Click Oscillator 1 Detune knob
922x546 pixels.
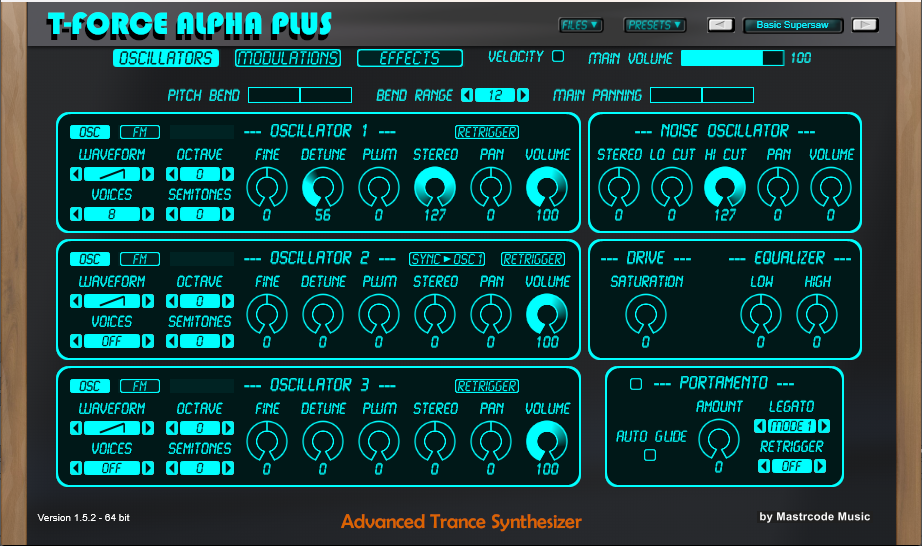point(323,187)
